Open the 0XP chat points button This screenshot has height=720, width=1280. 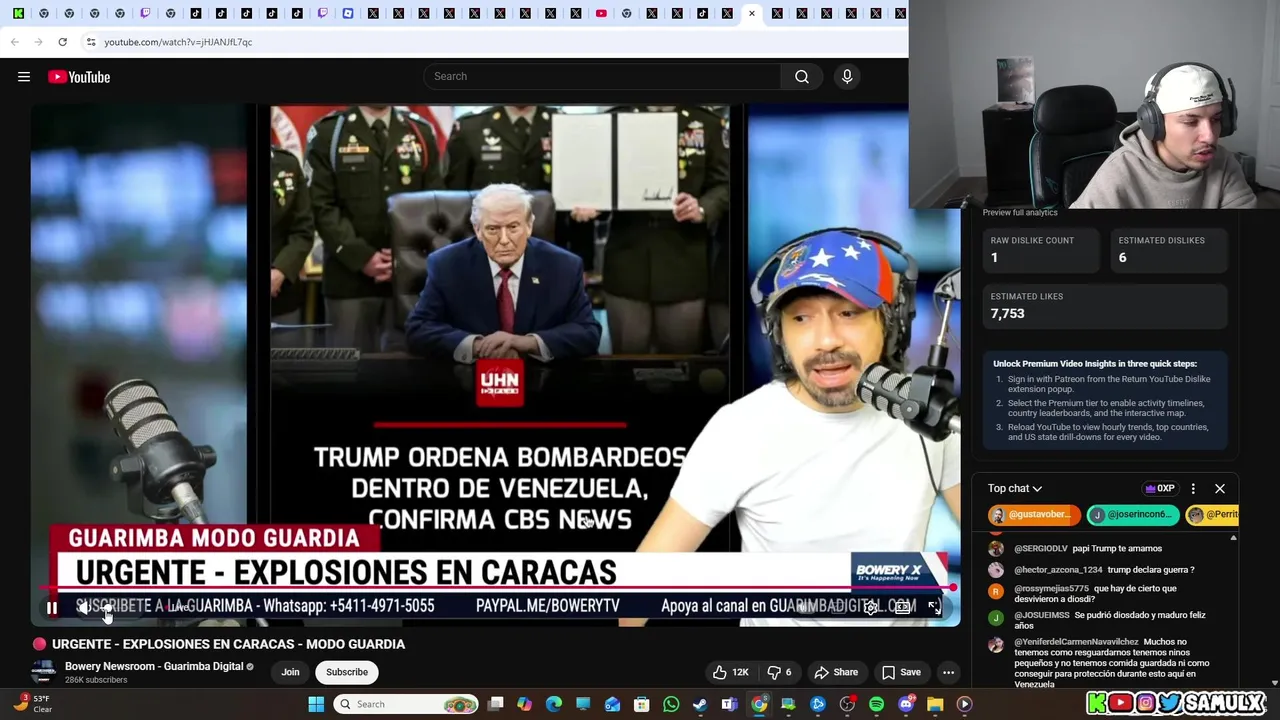point(1160,489)
